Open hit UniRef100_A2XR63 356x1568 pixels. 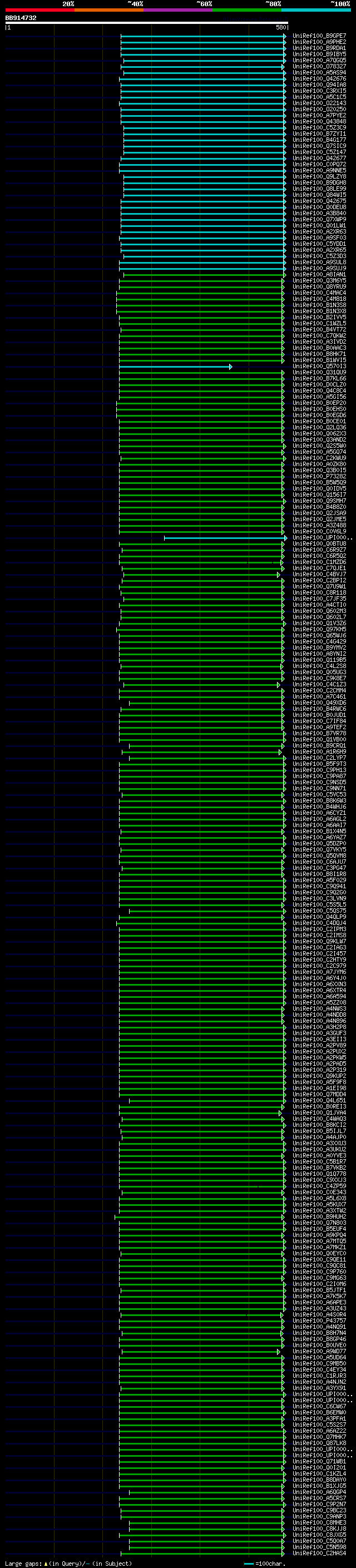coord(319,231)
